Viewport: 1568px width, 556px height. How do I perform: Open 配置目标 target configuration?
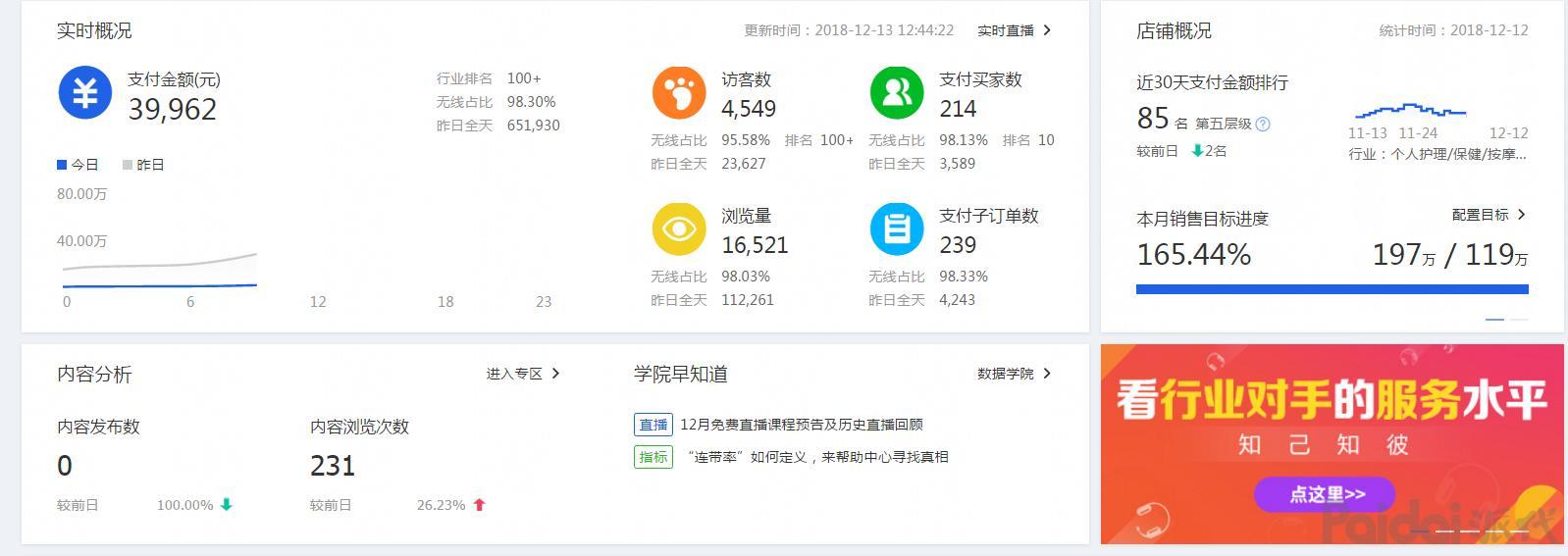[1480, 215]
